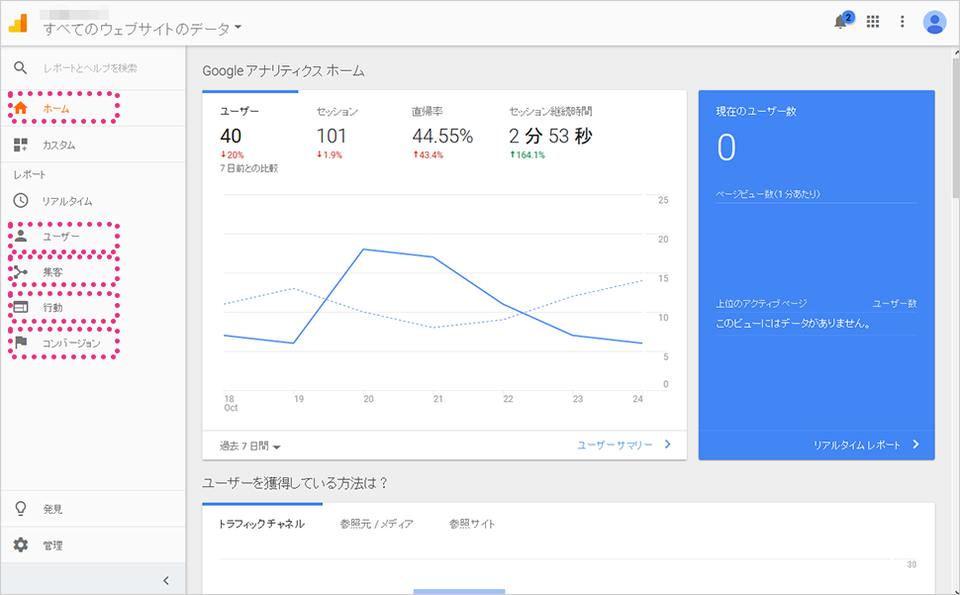The height and width of the screenshot is (595, 960).
Task: Click the 現在のユーザー数 value 0
Action: point(726,148)
